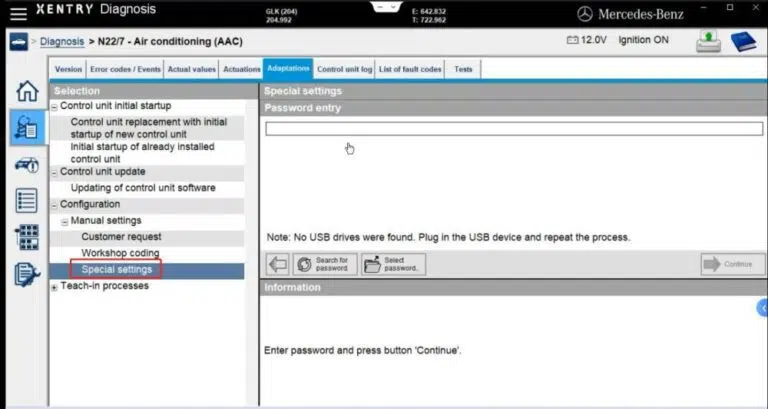Open the vehicle warning icon in sidebar
This screenshot has height=409, width=768.
27,165
